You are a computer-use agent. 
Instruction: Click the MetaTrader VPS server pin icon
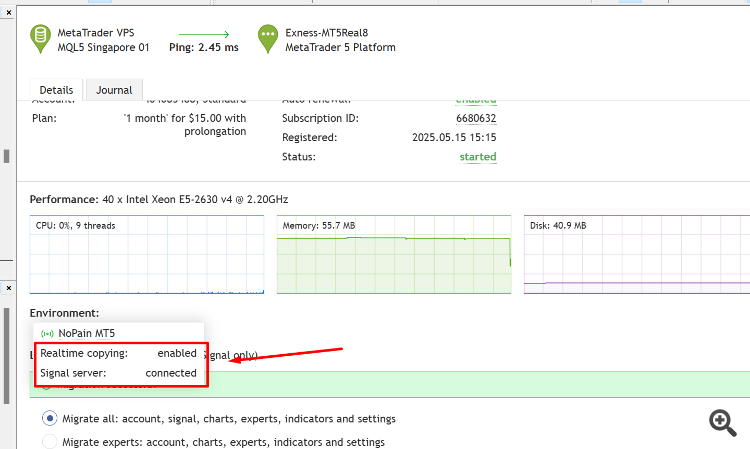40,39
